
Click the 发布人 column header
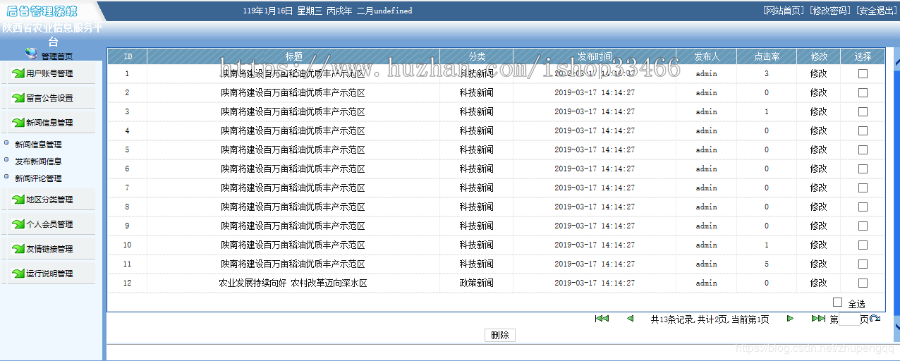click(706, 56)
